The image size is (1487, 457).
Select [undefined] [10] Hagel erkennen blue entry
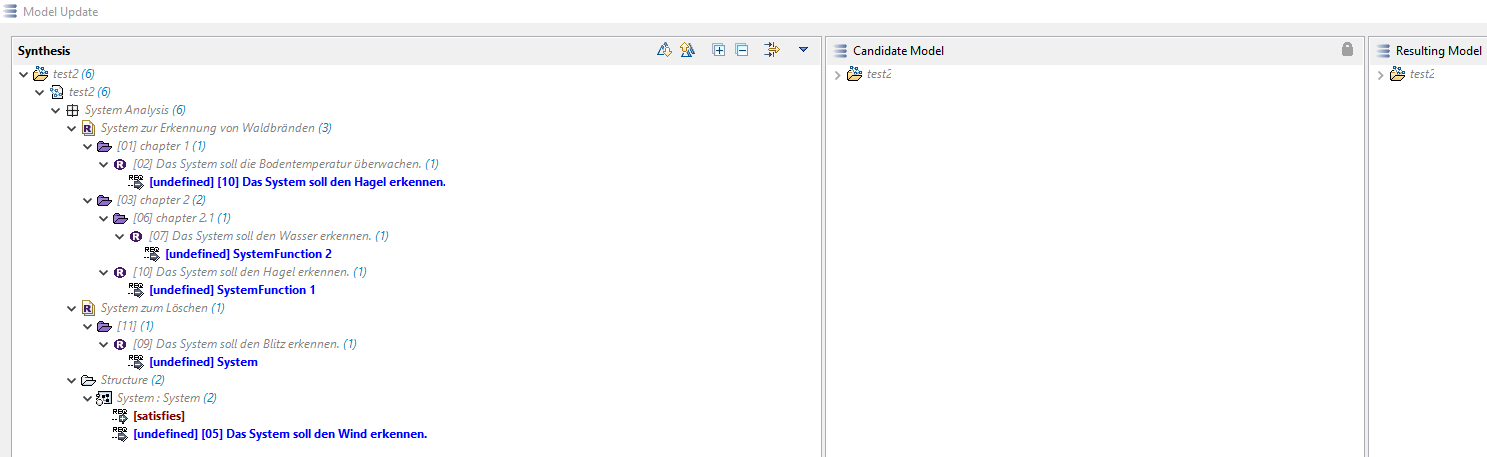click(297, 182)
